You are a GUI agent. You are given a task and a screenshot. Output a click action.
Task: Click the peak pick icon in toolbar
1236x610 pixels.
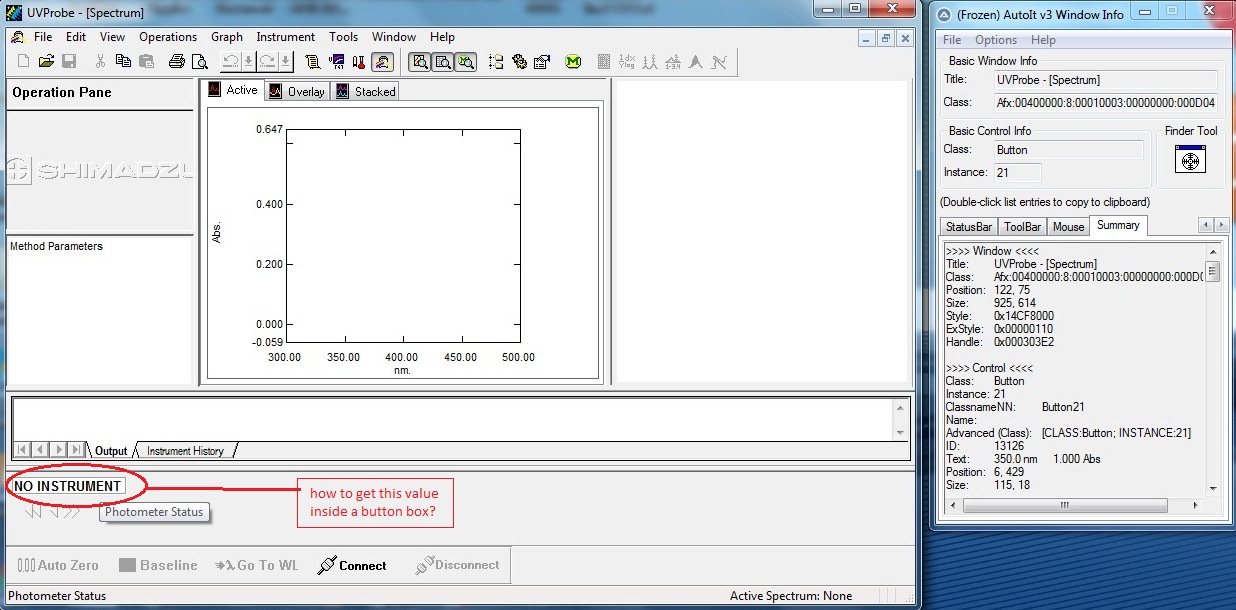(x=650, y=62)
